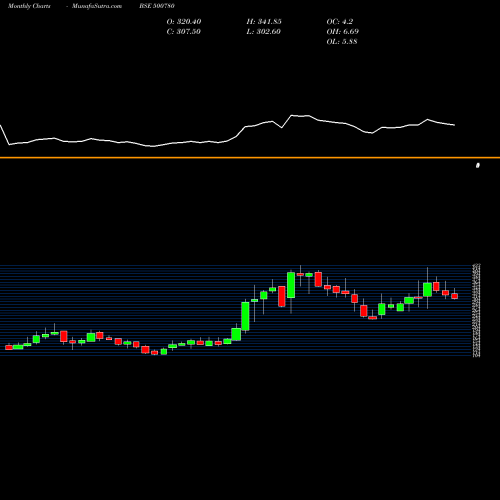This screenshot has width=500, height=500.
Task: Click the 'OC: 4.2' value
Action: [340, 22]
